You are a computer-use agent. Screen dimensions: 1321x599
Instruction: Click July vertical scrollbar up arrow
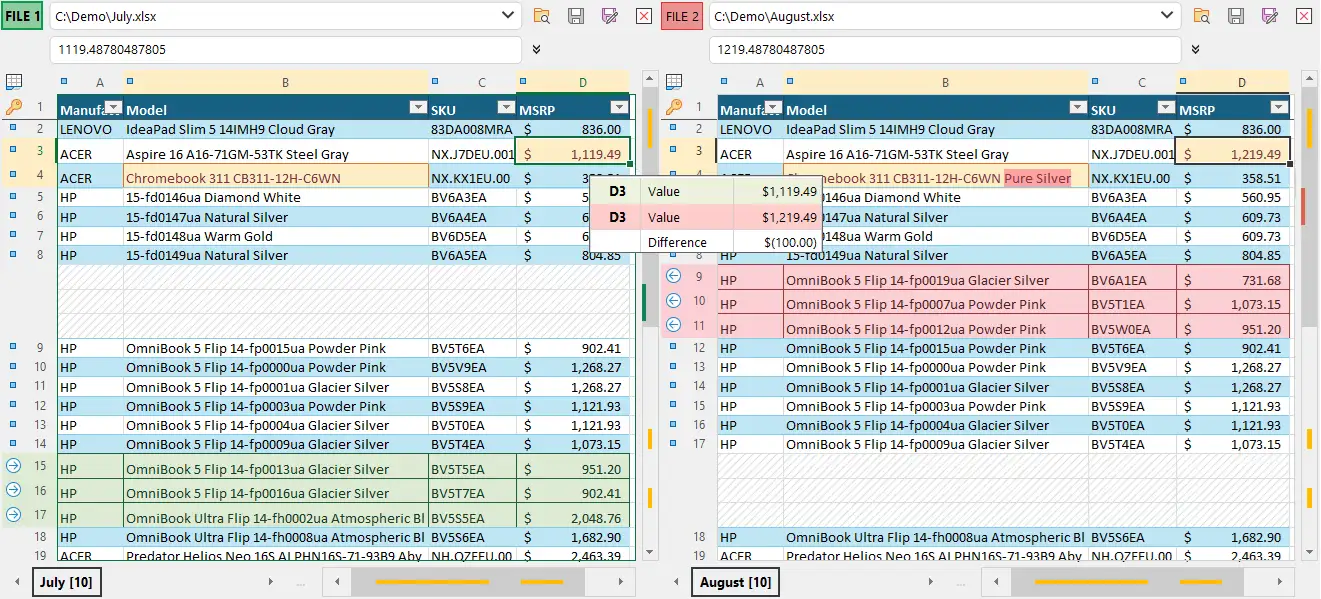[649, 78]
